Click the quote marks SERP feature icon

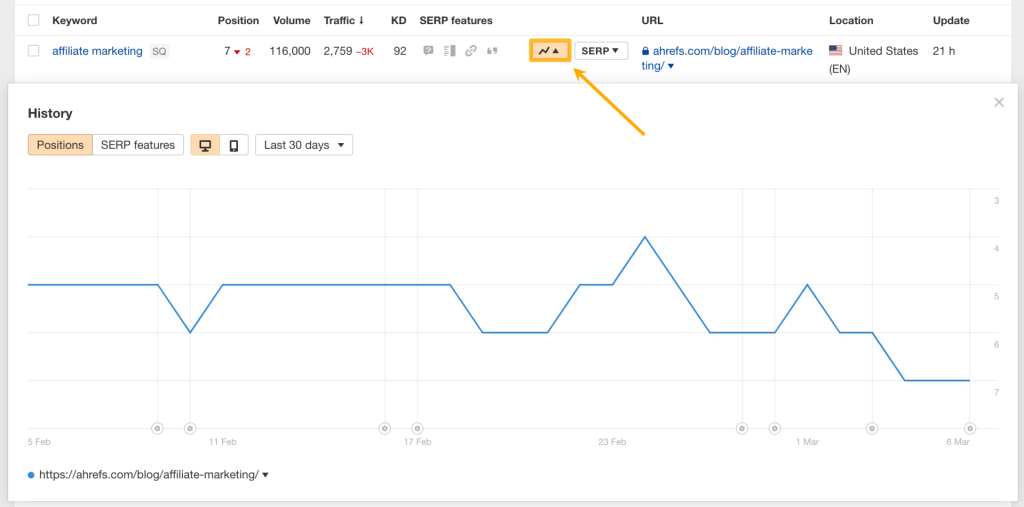point(492,51)
